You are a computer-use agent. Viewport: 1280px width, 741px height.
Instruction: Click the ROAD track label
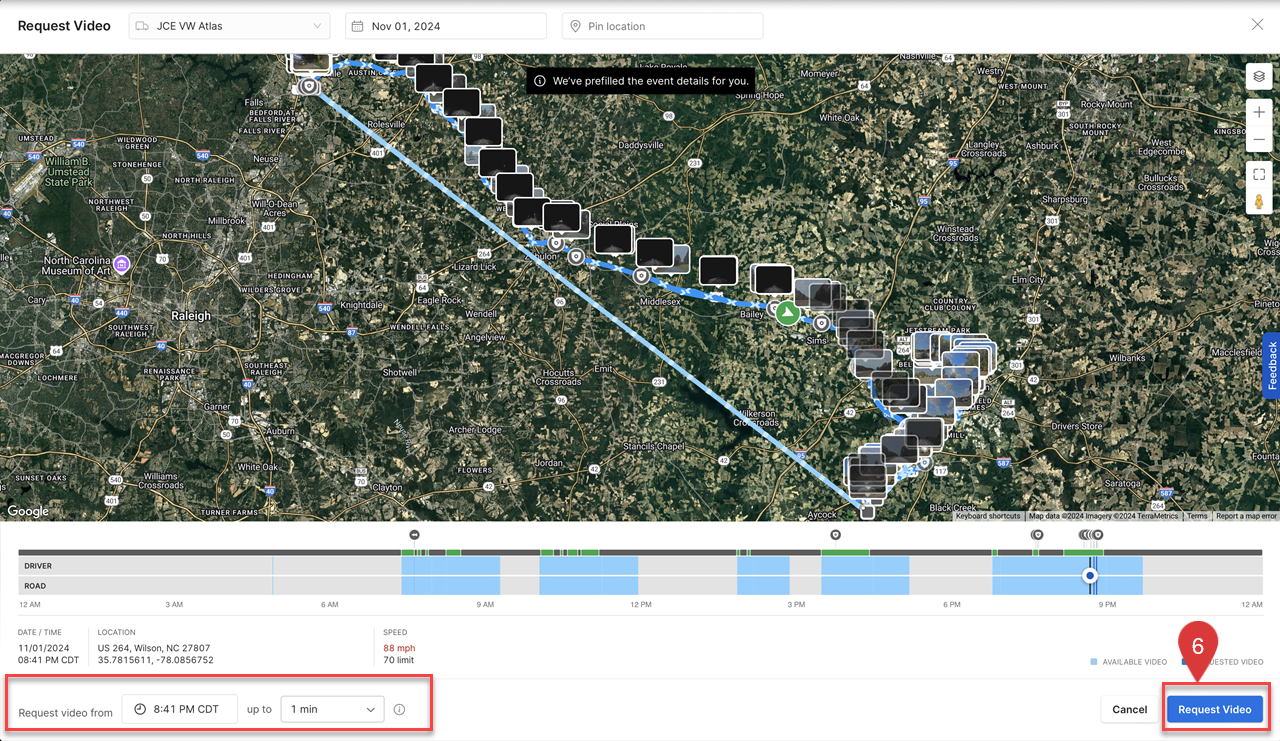tap(35, 586)
